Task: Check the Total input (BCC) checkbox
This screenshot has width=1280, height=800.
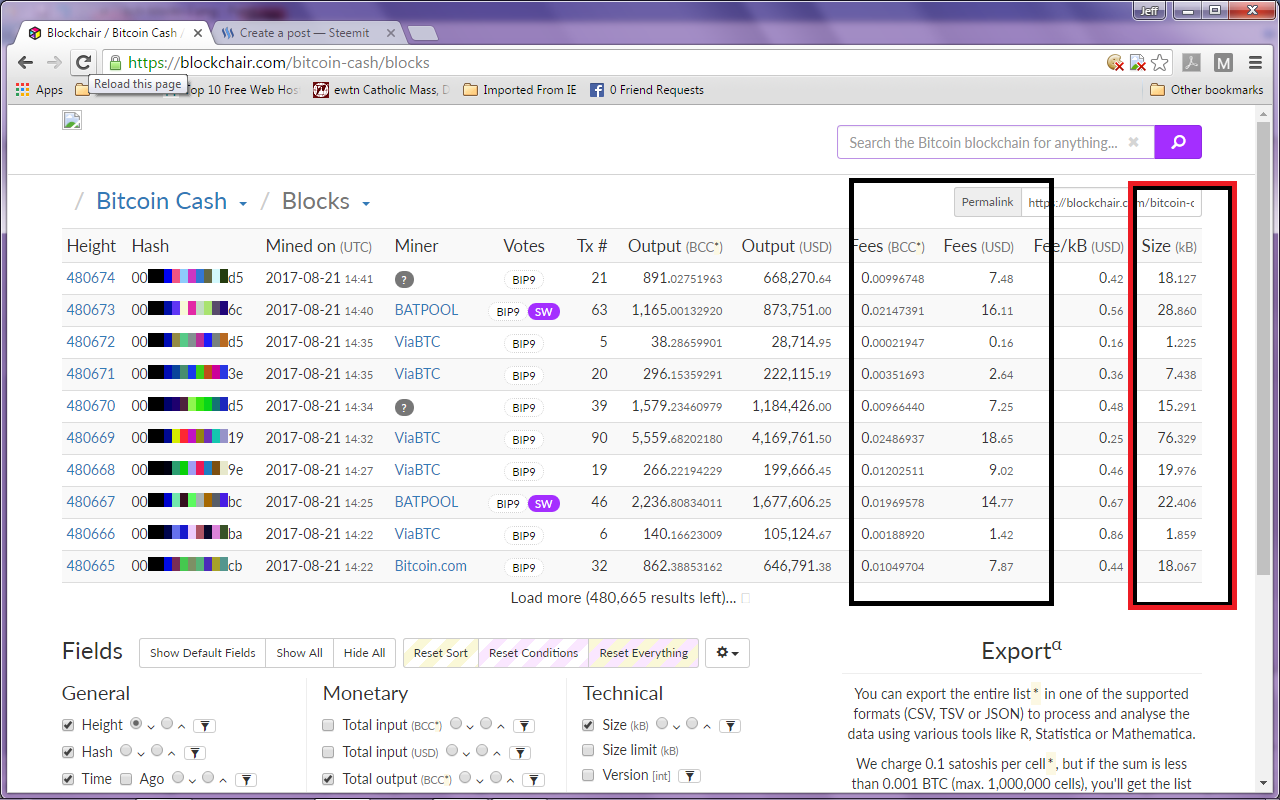Action: click(x=329, y=725)
